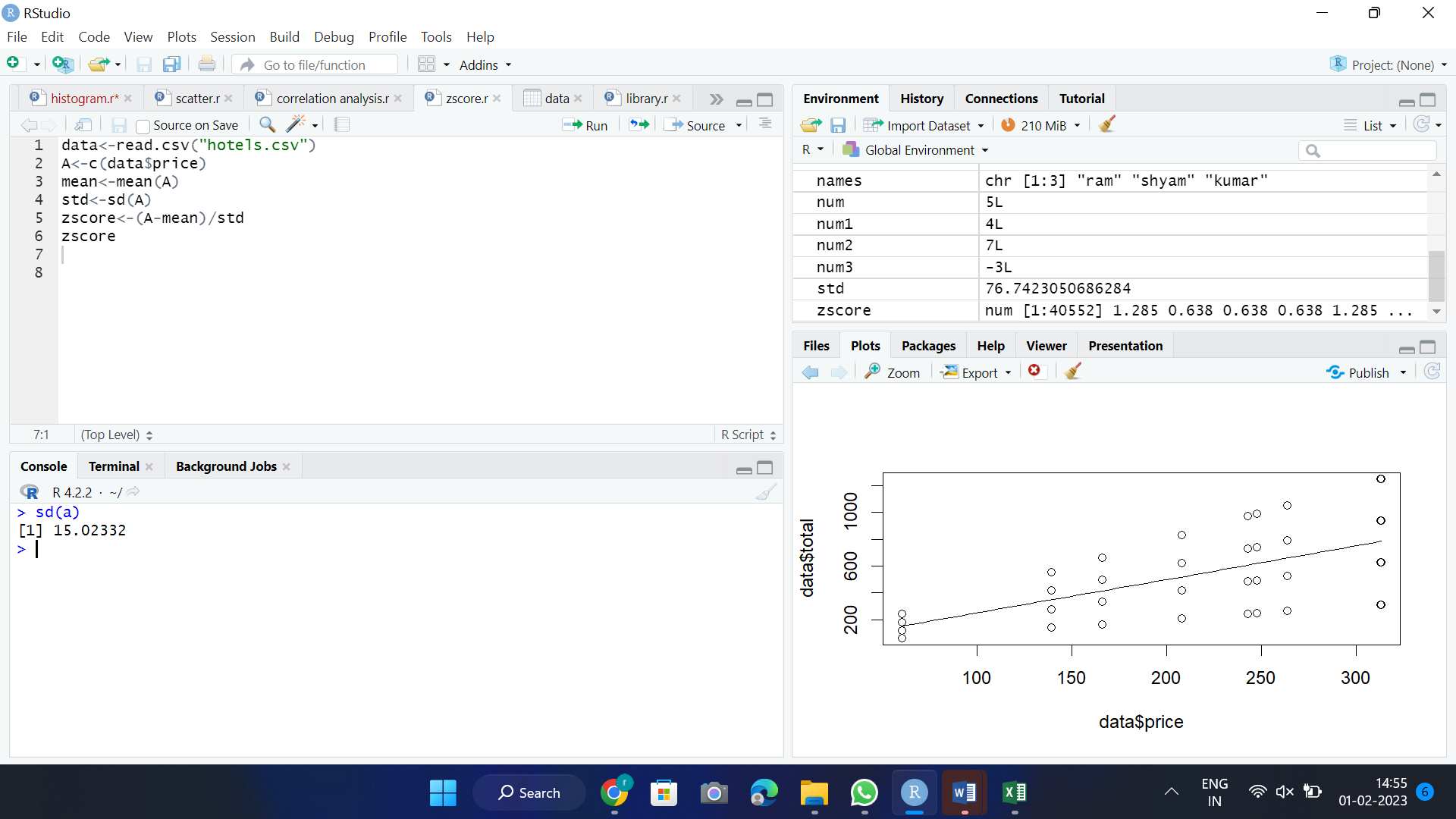Open 210 MiB memory usage dropdown
This screenshot has height=819, width=1456.
(1040, 125)
